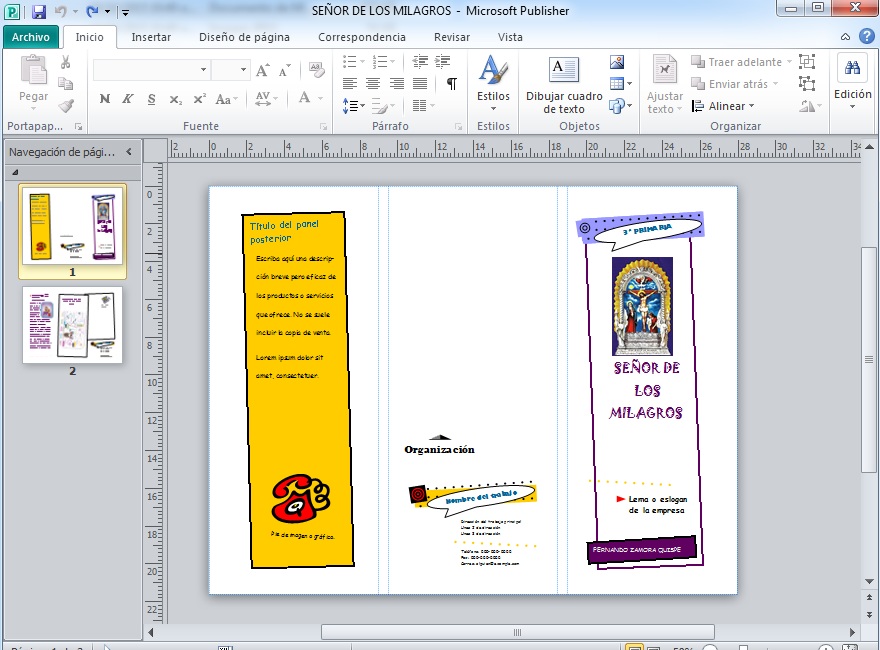This screenshot has height=650, width=880.
Task: Open the Archivo menu
Action: point(30,37)
